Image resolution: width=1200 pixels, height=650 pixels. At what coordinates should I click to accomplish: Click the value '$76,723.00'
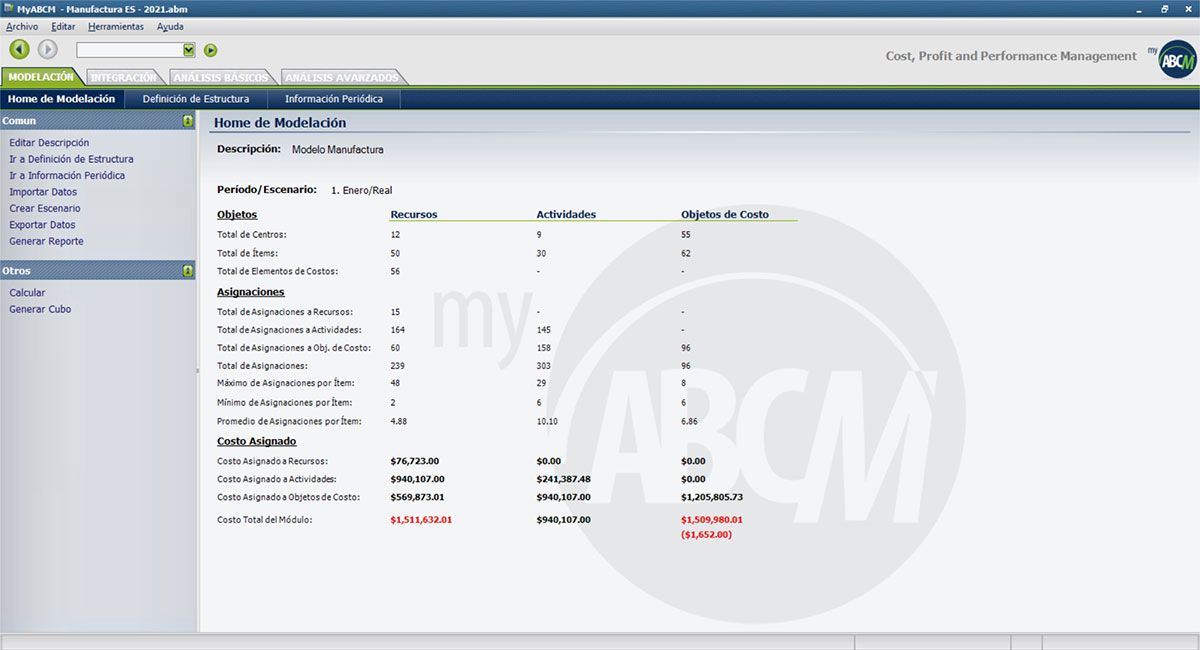point(415,461)
